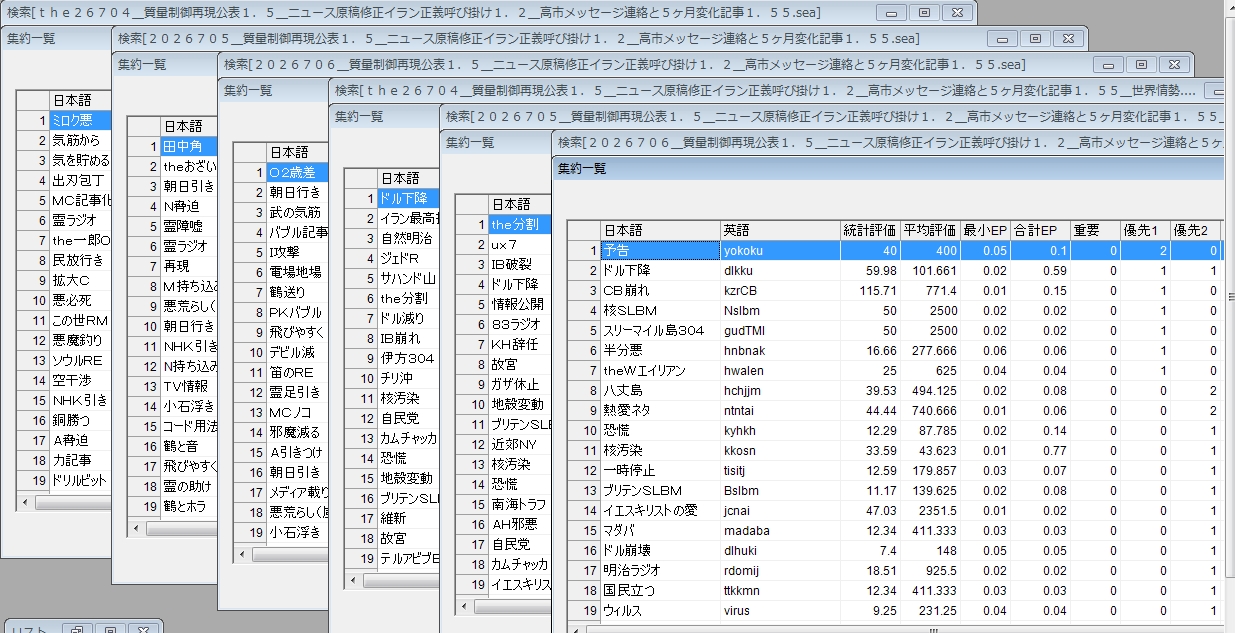
Task: Select 霊障嘘 in the second window
Action: tap(189, 226)
